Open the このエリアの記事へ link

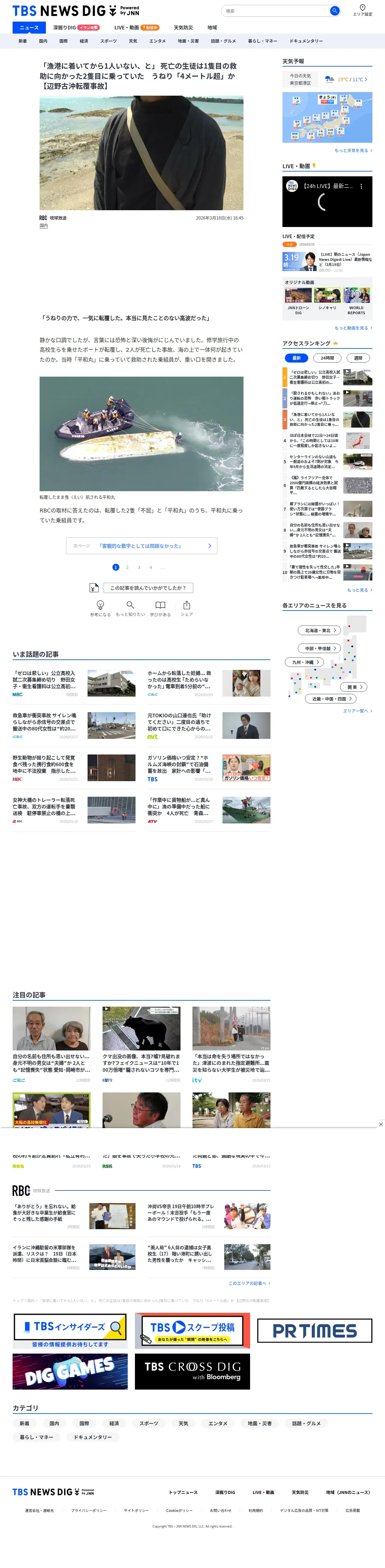249,1283
